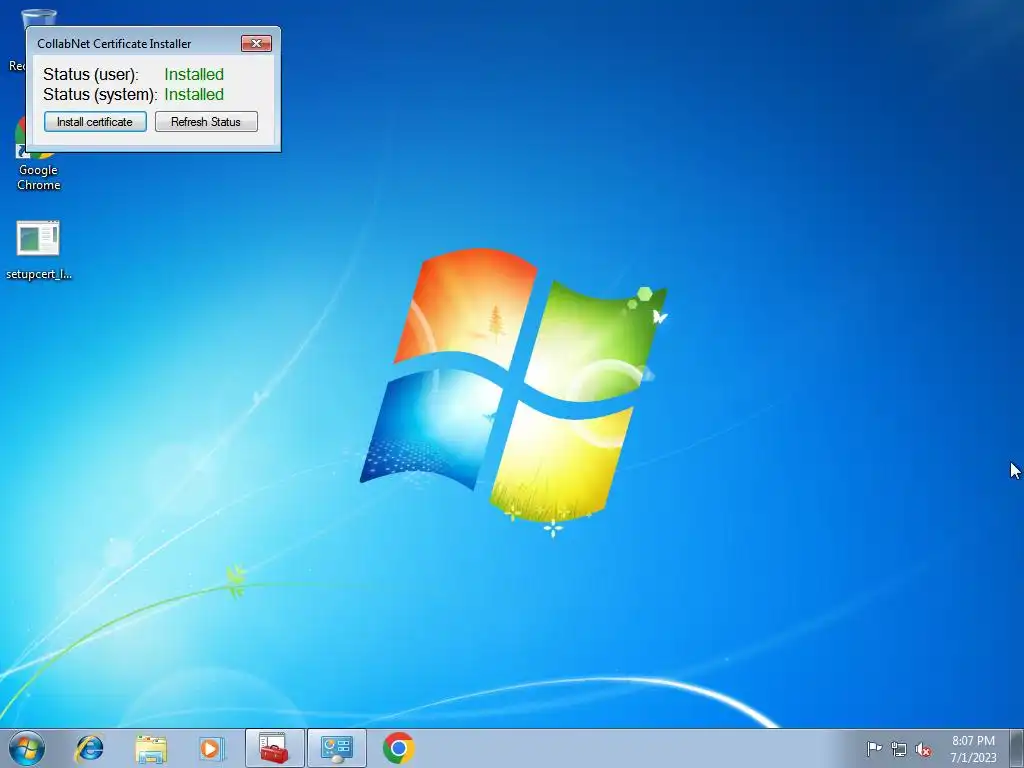Launch Internet Explorer from the taskbar
Screen dimensions: 1024x768
click(x=89, y=748)
